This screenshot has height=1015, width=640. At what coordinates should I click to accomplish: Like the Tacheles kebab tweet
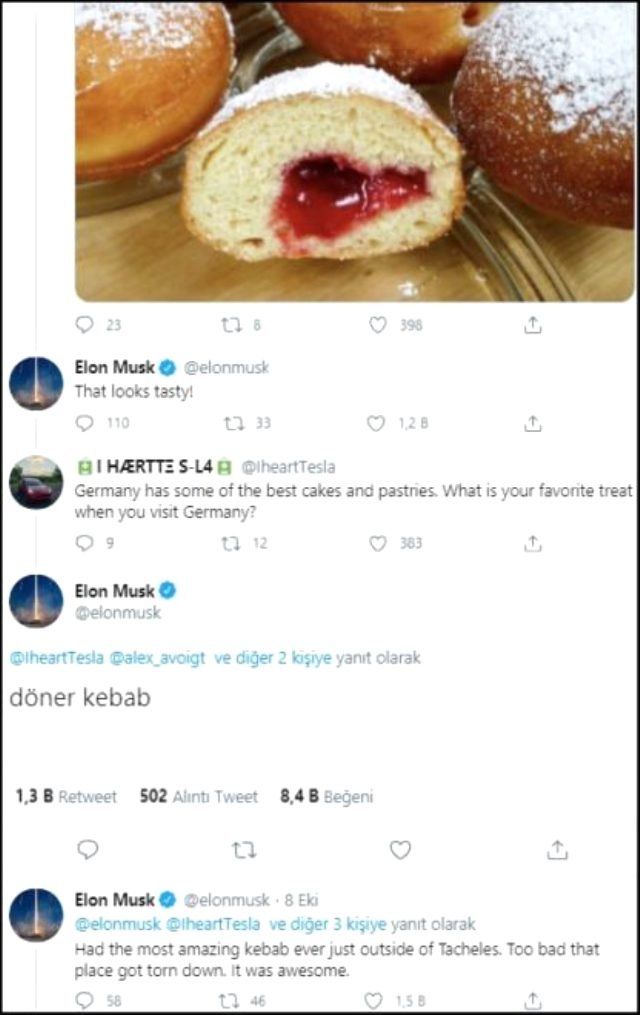376,1000
